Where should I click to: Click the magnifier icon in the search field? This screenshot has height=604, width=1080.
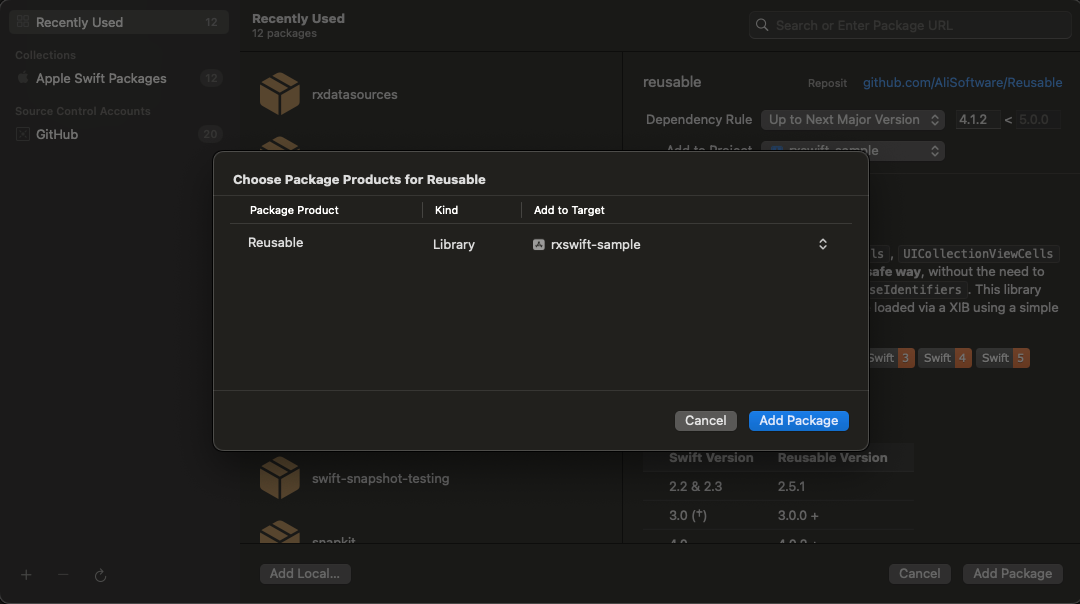[x=763, y=25]
